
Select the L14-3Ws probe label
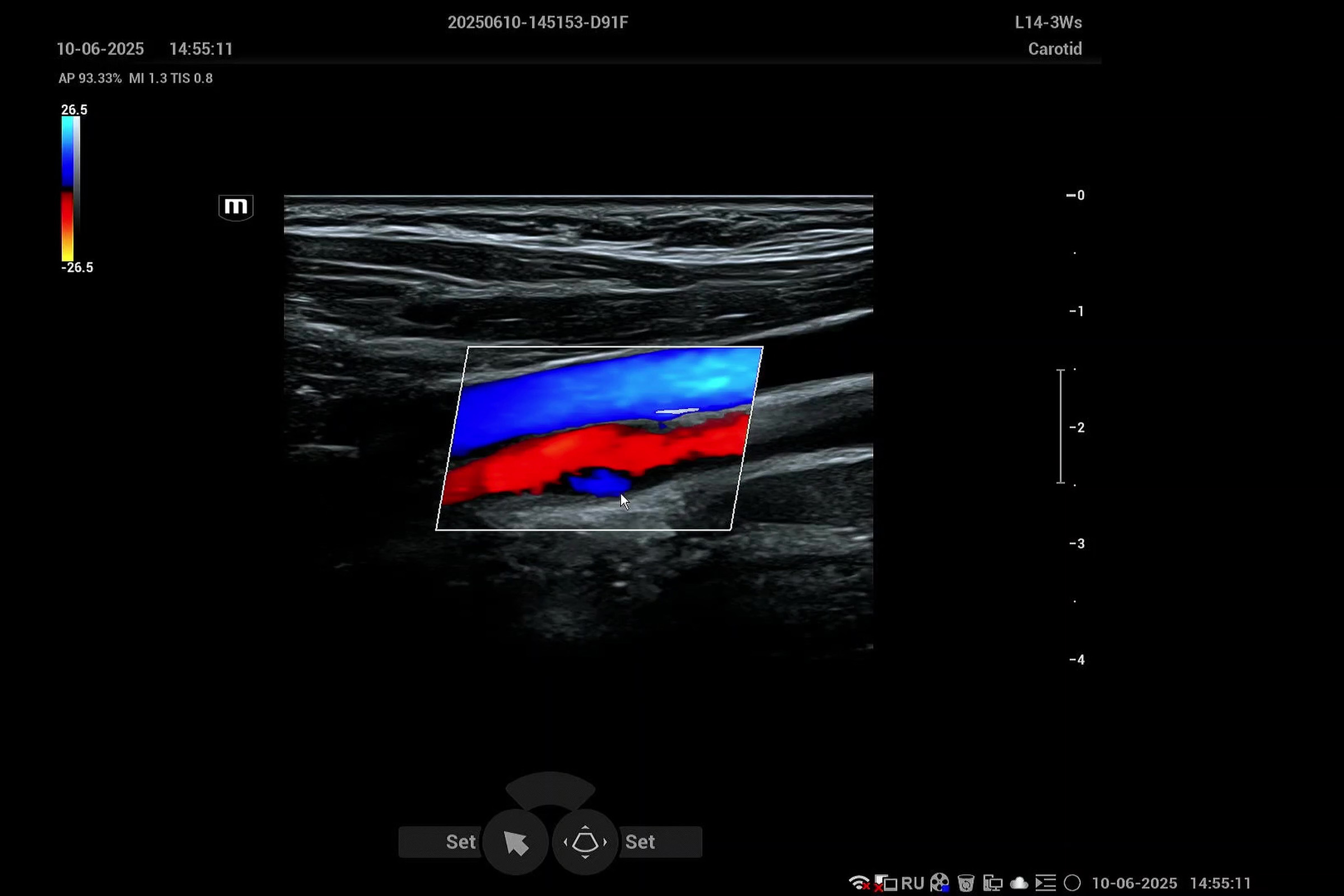1048,22
